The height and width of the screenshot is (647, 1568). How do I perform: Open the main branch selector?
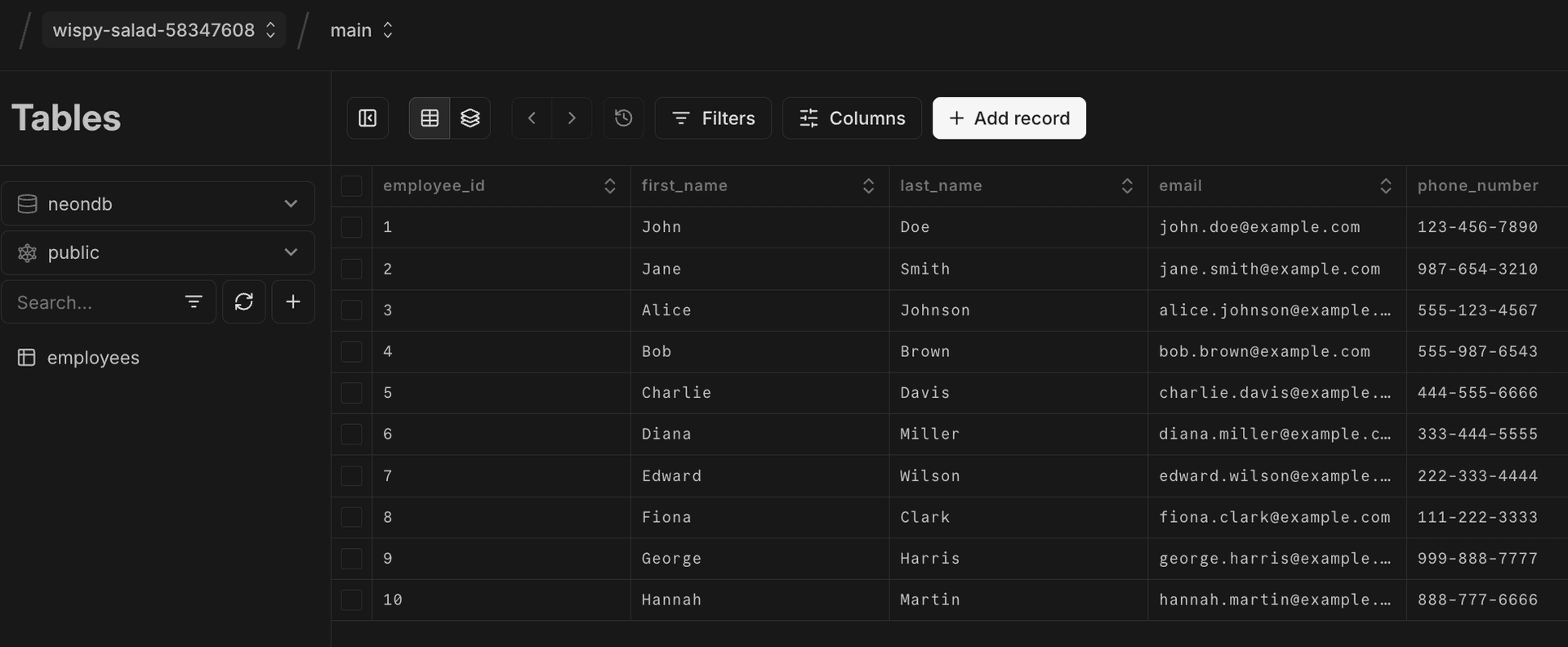click(x=362, y=30)
